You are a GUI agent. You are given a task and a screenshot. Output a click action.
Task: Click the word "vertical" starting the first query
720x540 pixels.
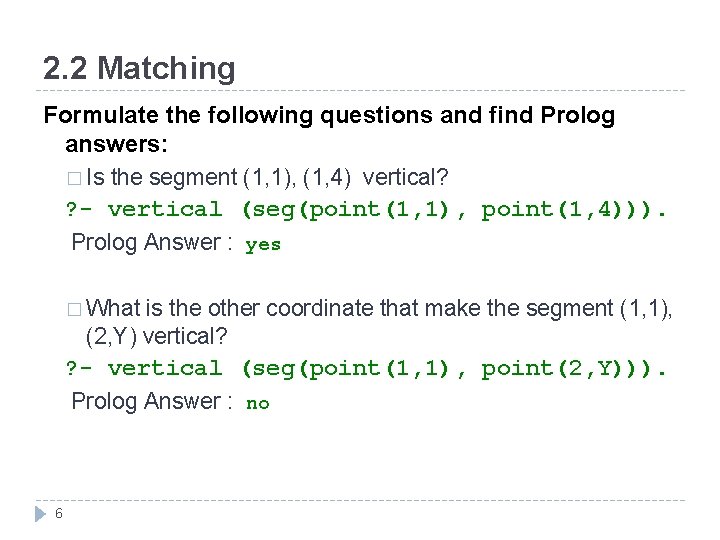pos(165,210)
